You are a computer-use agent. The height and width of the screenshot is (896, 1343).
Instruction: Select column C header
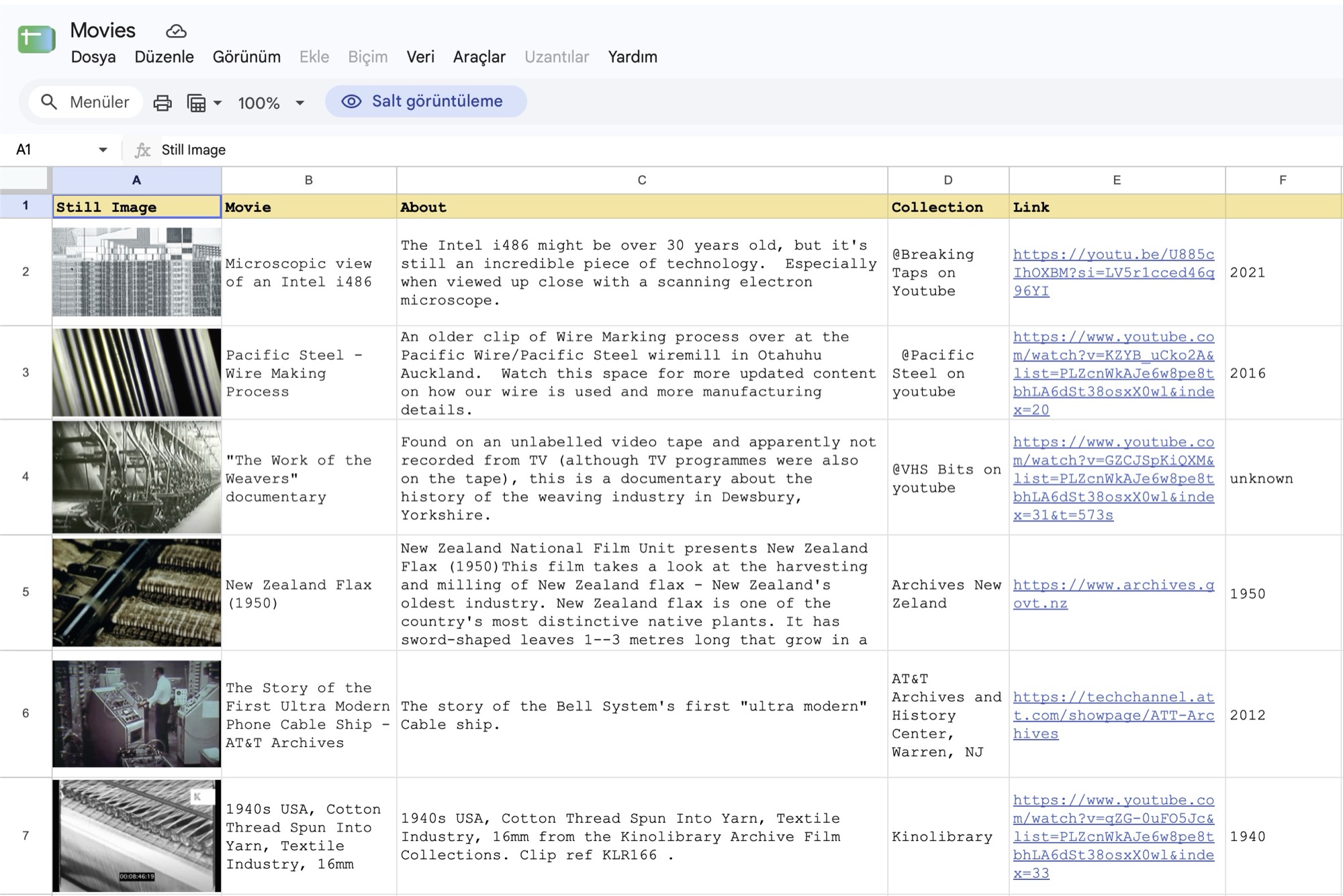point(642,180)
